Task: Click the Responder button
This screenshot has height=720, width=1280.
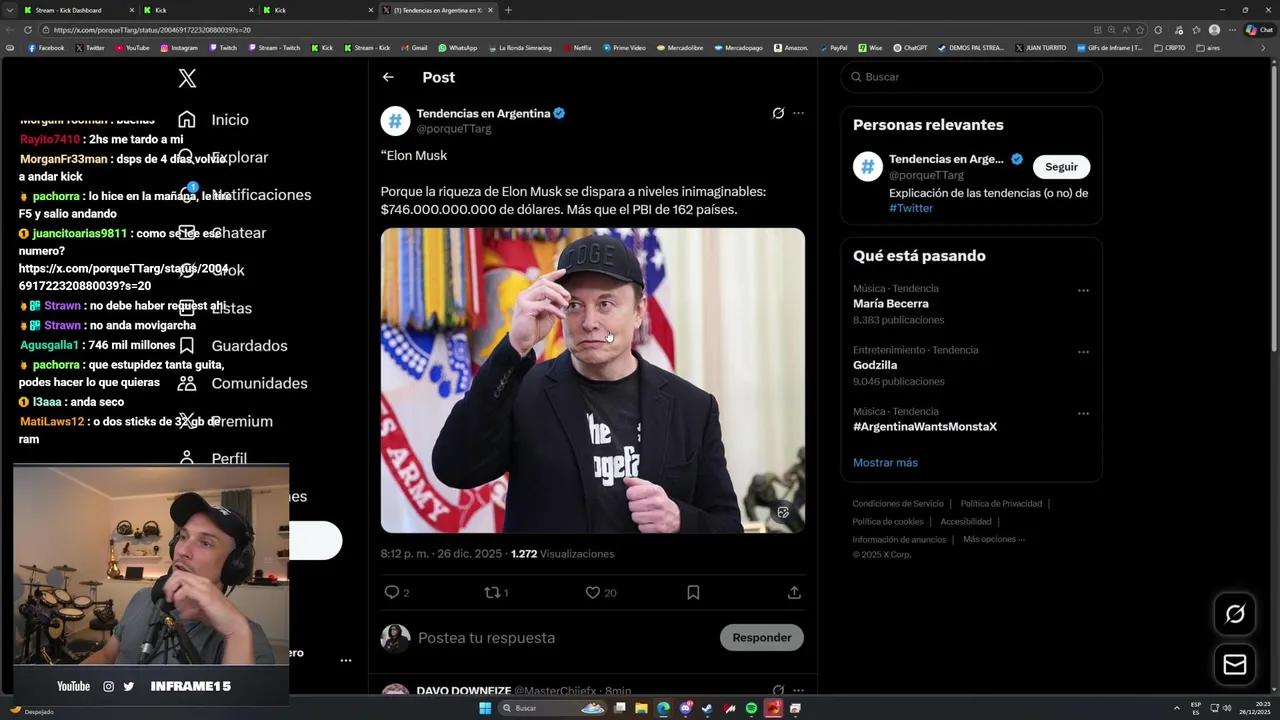Action: tap(761, 638)
